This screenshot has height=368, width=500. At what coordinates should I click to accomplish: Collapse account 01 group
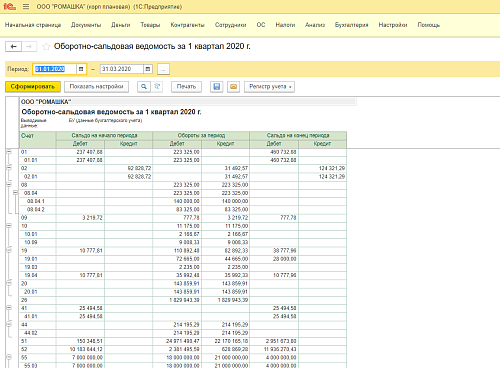9,152
